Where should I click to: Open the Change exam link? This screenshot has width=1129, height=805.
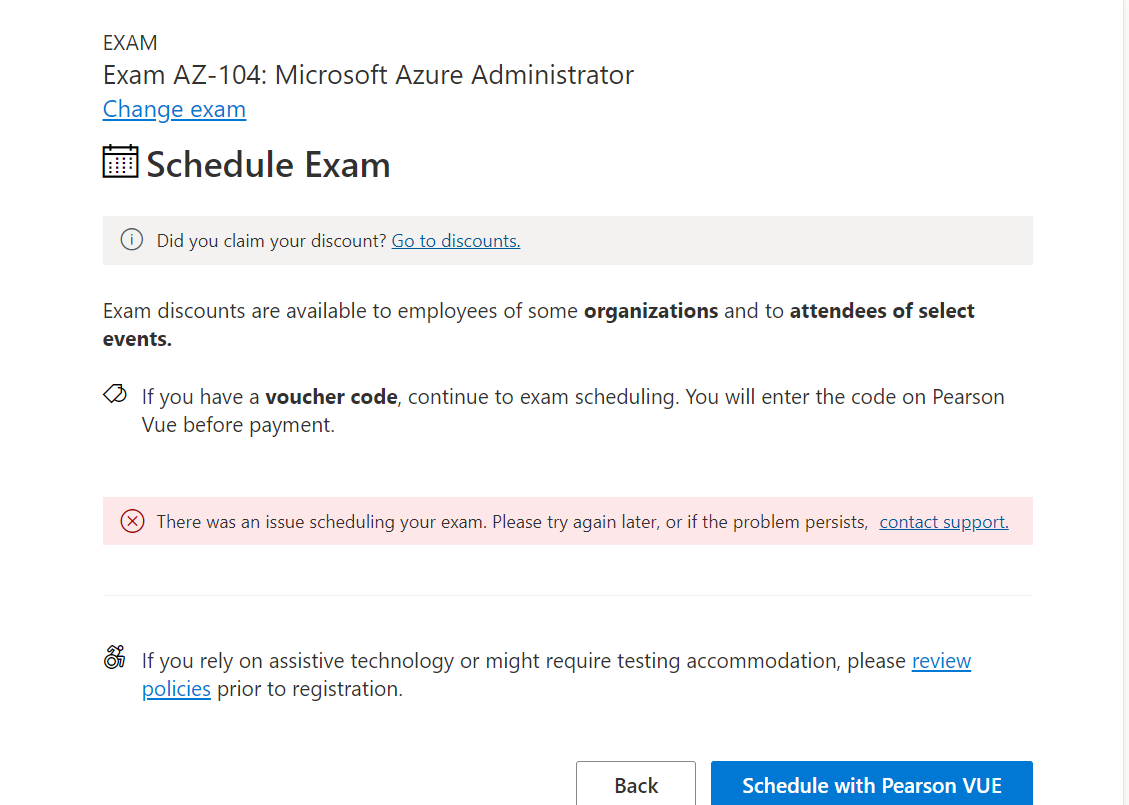(174, 109)
